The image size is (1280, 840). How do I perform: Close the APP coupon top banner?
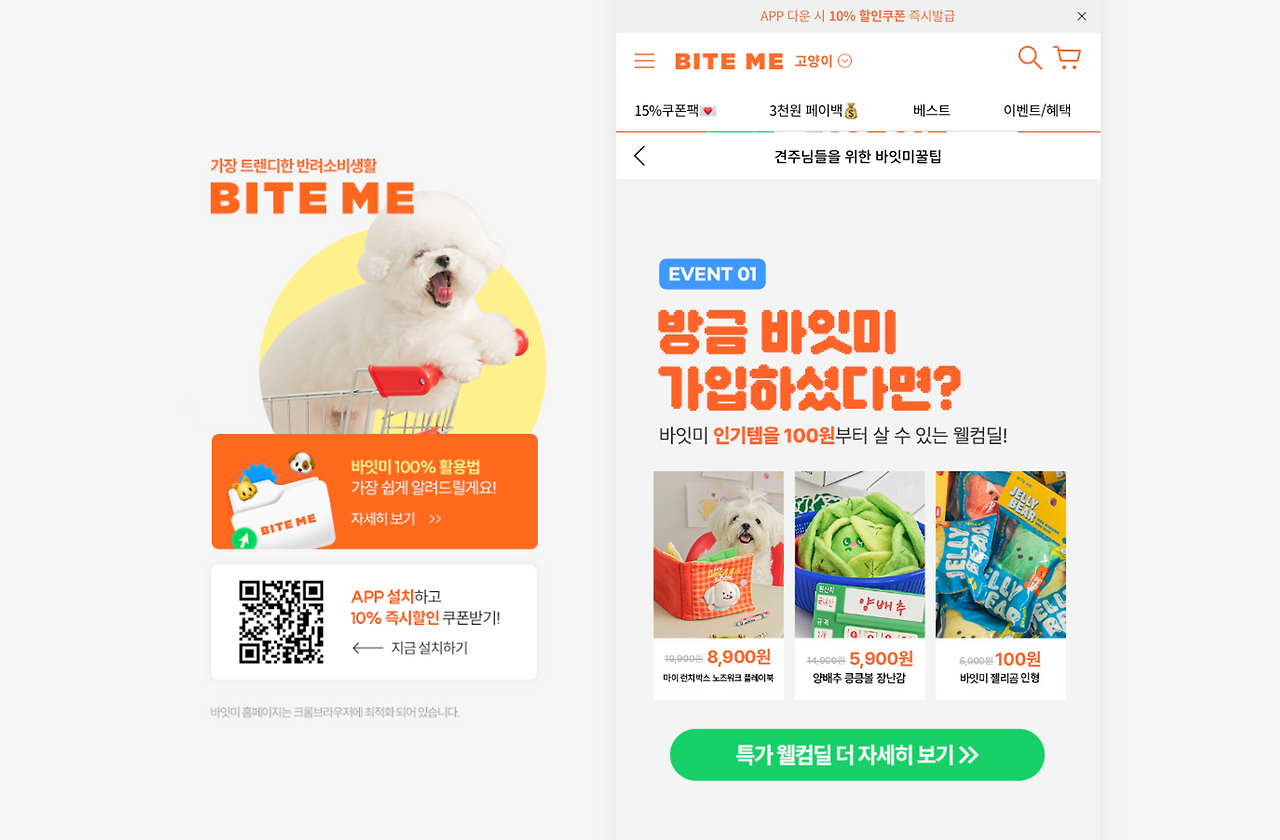click(x=1082, y=16)
